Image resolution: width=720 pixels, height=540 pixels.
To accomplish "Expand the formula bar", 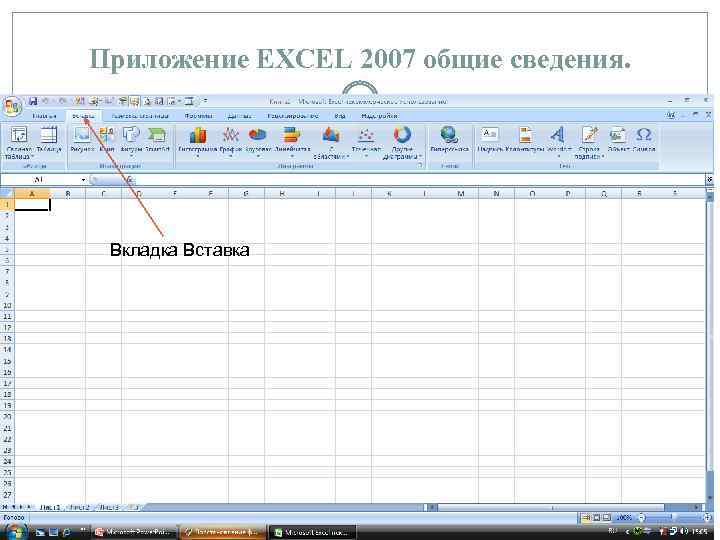I will pos(709,180).
